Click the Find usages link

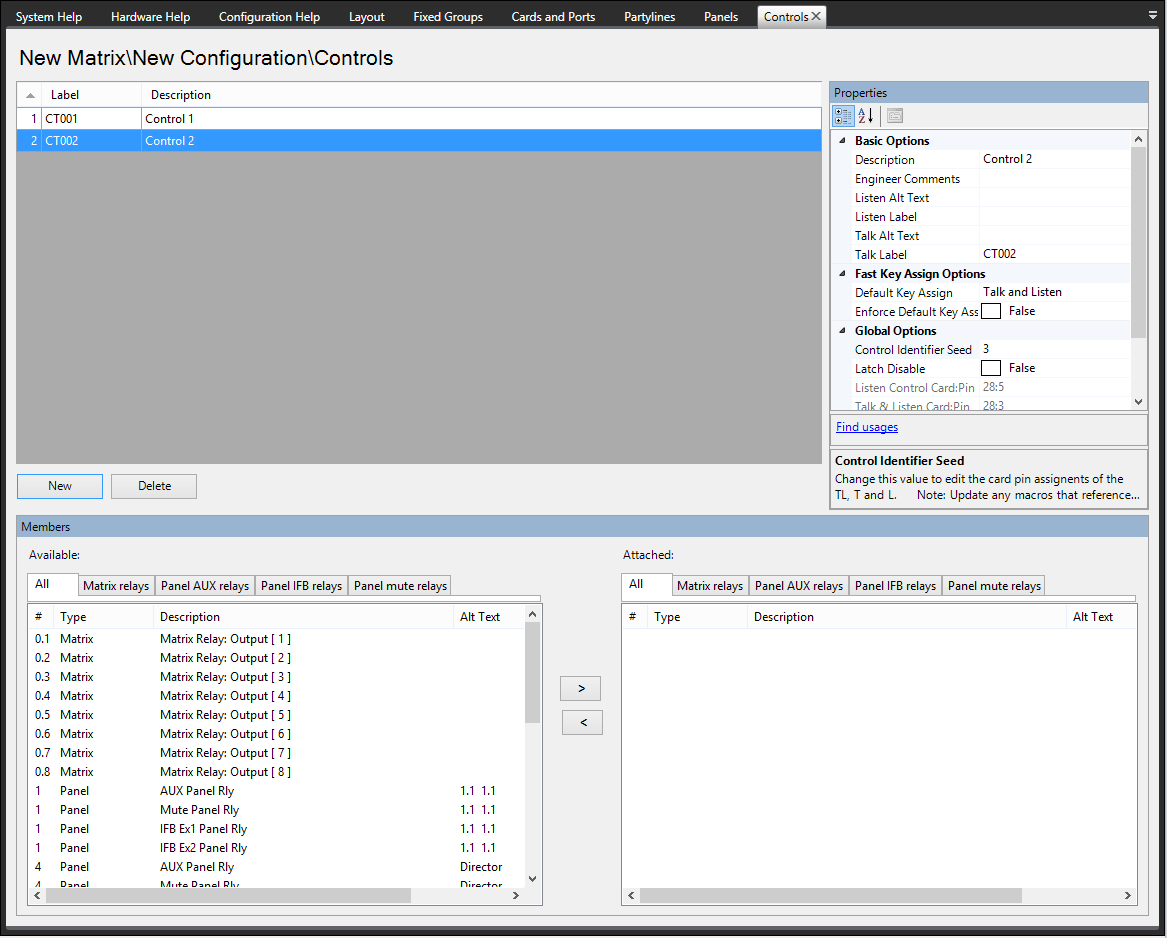[x=866, y=427]
